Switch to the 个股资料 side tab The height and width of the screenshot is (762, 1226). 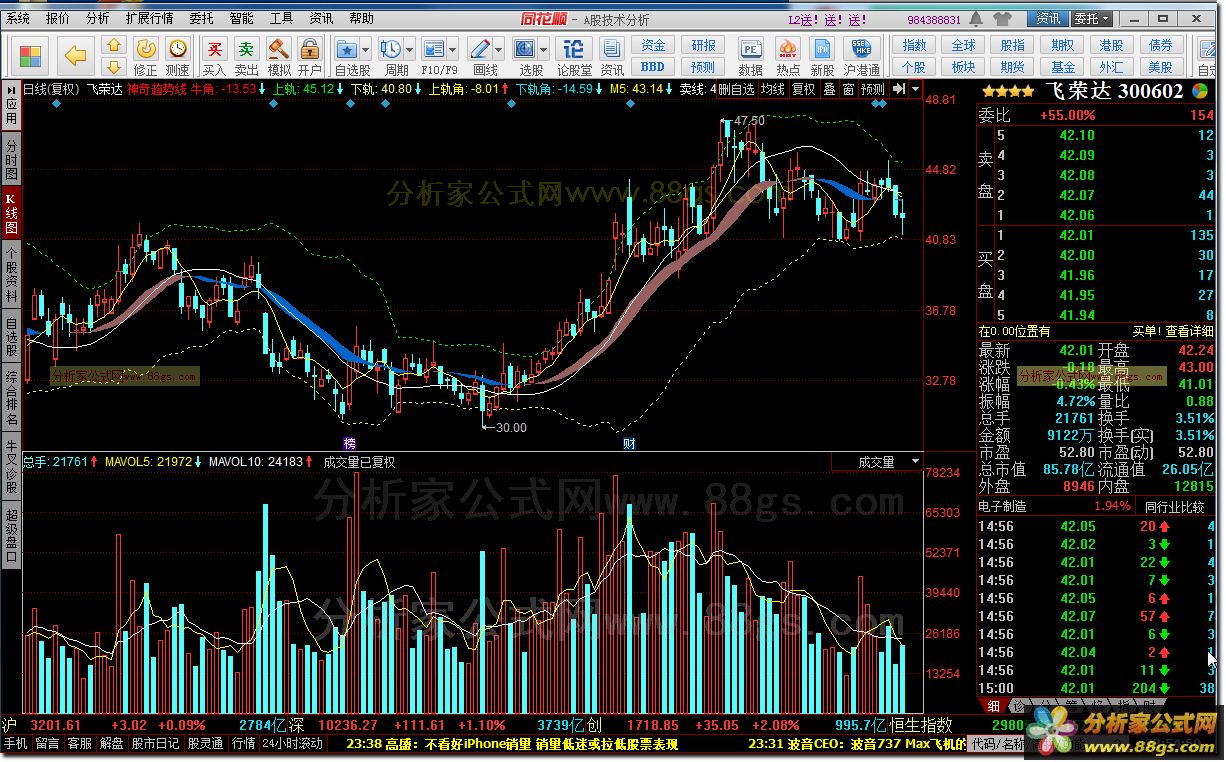click(x=11, y=272)
